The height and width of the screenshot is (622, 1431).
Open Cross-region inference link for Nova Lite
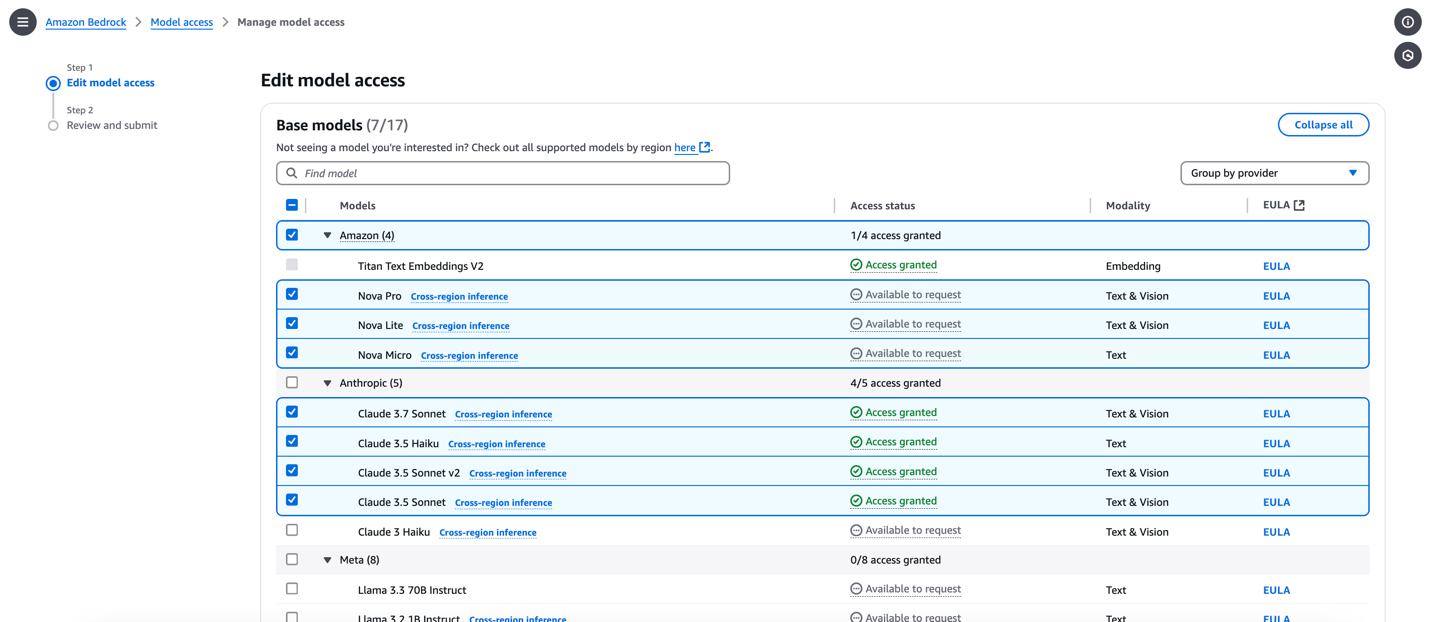point(461,326)
